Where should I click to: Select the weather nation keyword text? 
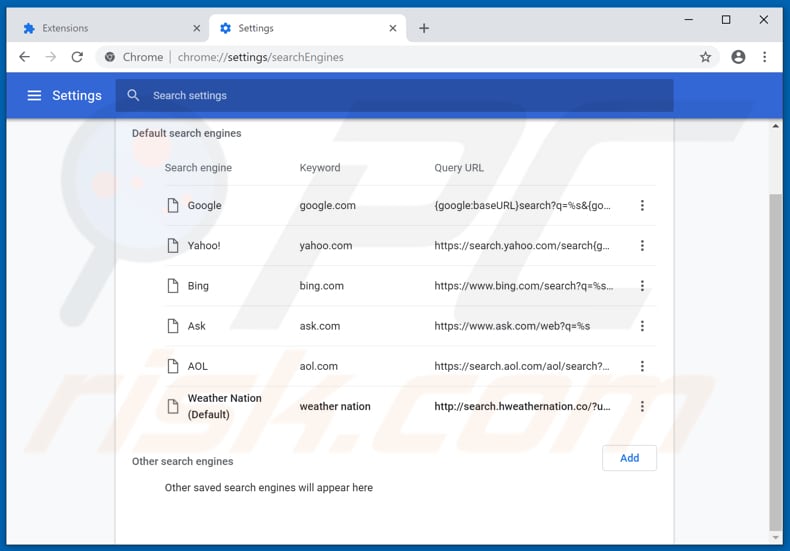(x=335, y=406)
